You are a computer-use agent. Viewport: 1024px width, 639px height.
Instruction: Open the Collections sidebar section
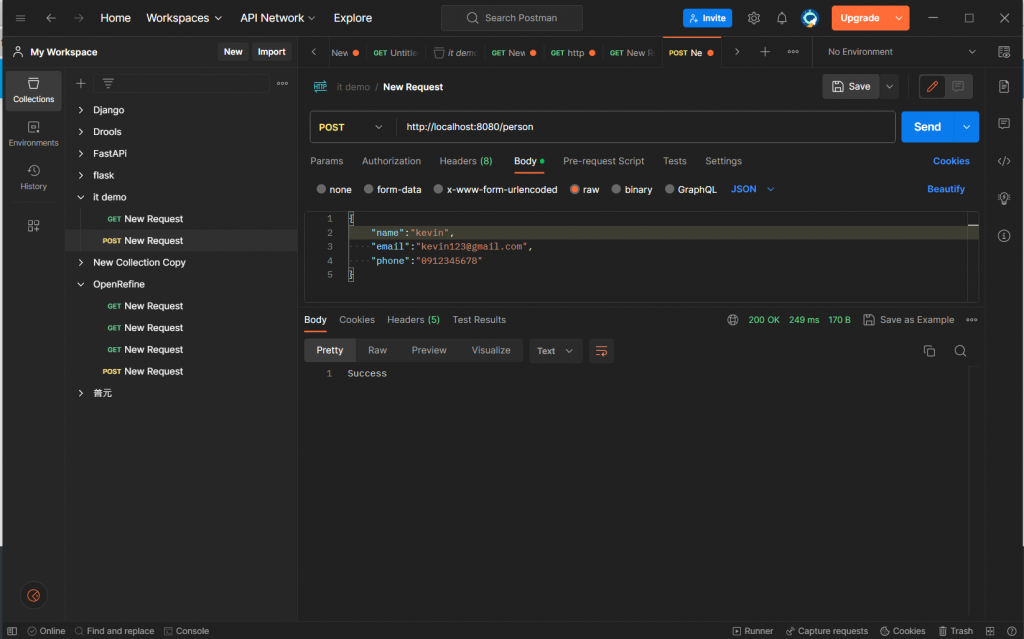[x=33, y=90]
